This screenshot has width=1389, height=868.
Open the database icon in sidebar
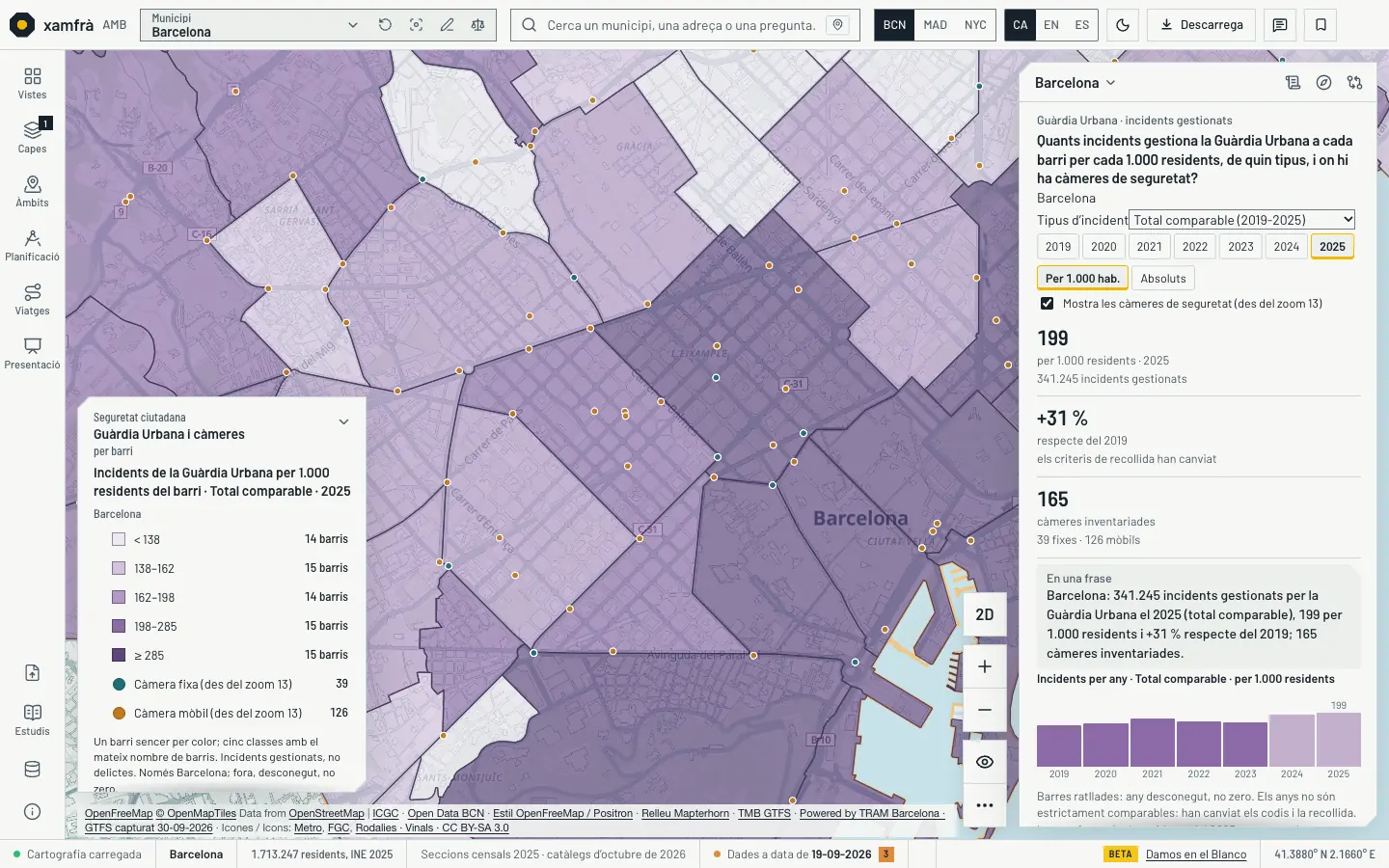pyautogui.click(x=32, y=770)
